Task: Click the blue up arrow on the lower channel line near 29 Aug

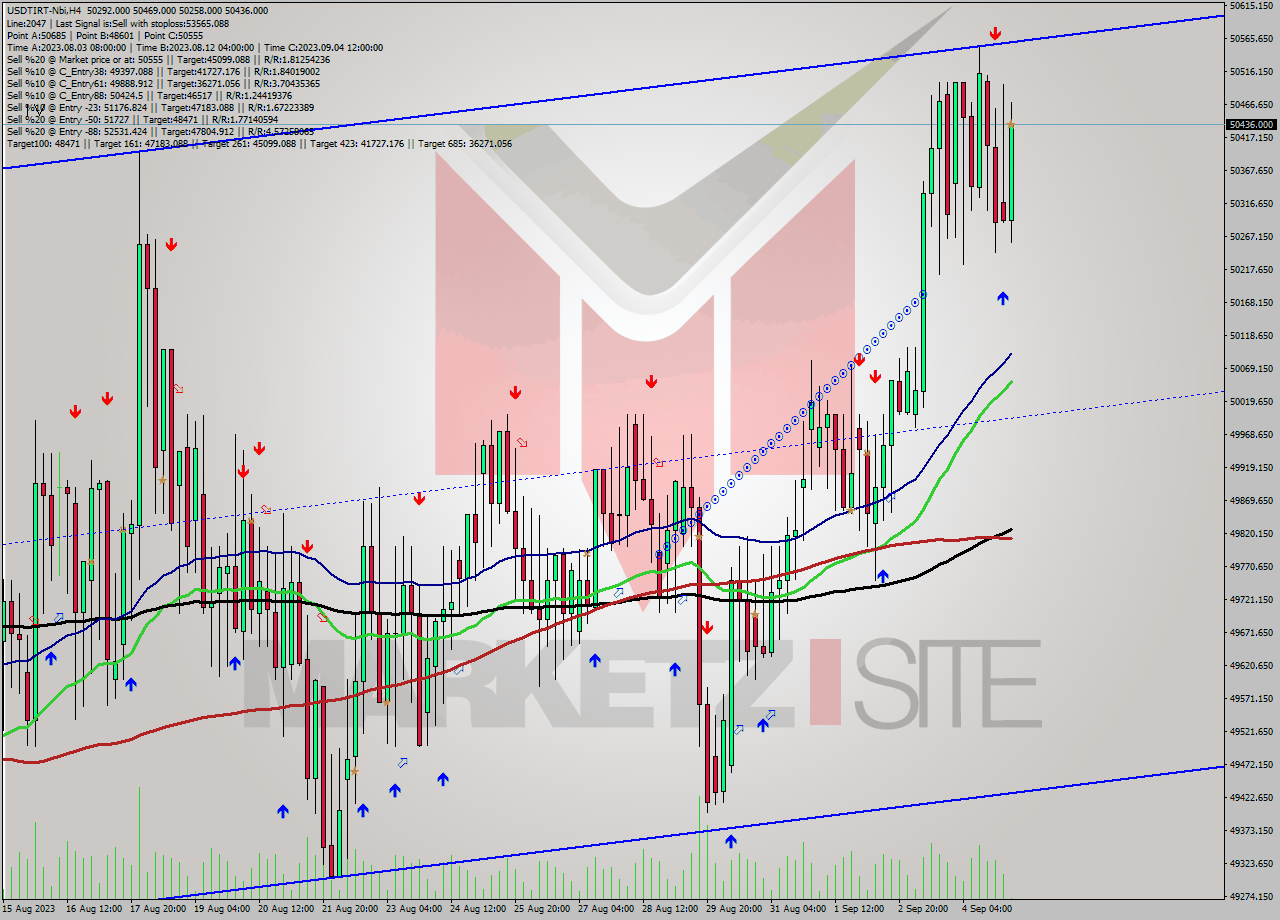Action: [731, 842]
